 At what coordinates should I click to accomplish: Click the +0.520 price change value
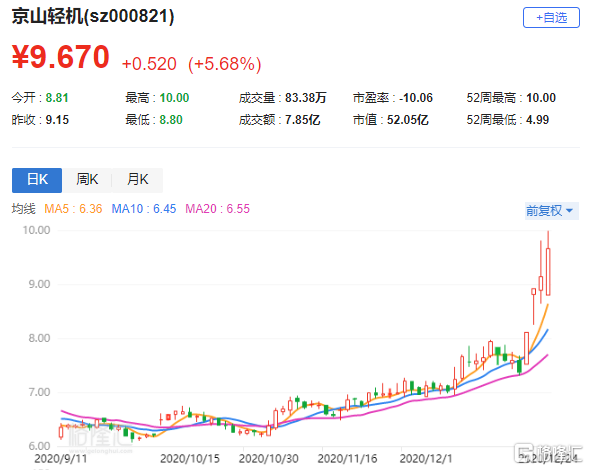tap(149, 64)
